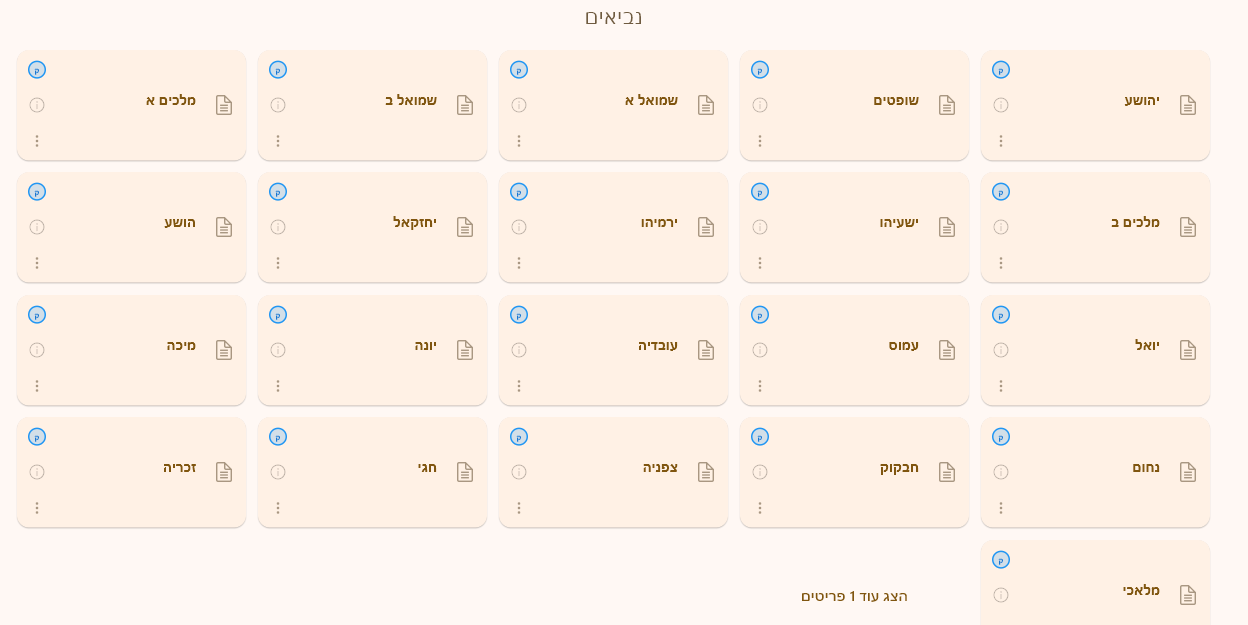Click the document icon beside זכריה
1248x625 pixels.
(224, 472)
